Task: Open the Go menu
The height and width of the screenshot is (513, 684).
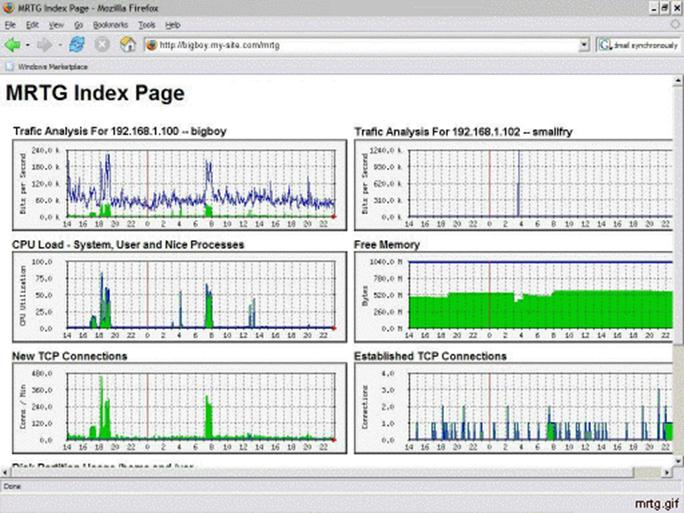Action: click(79, 25)
